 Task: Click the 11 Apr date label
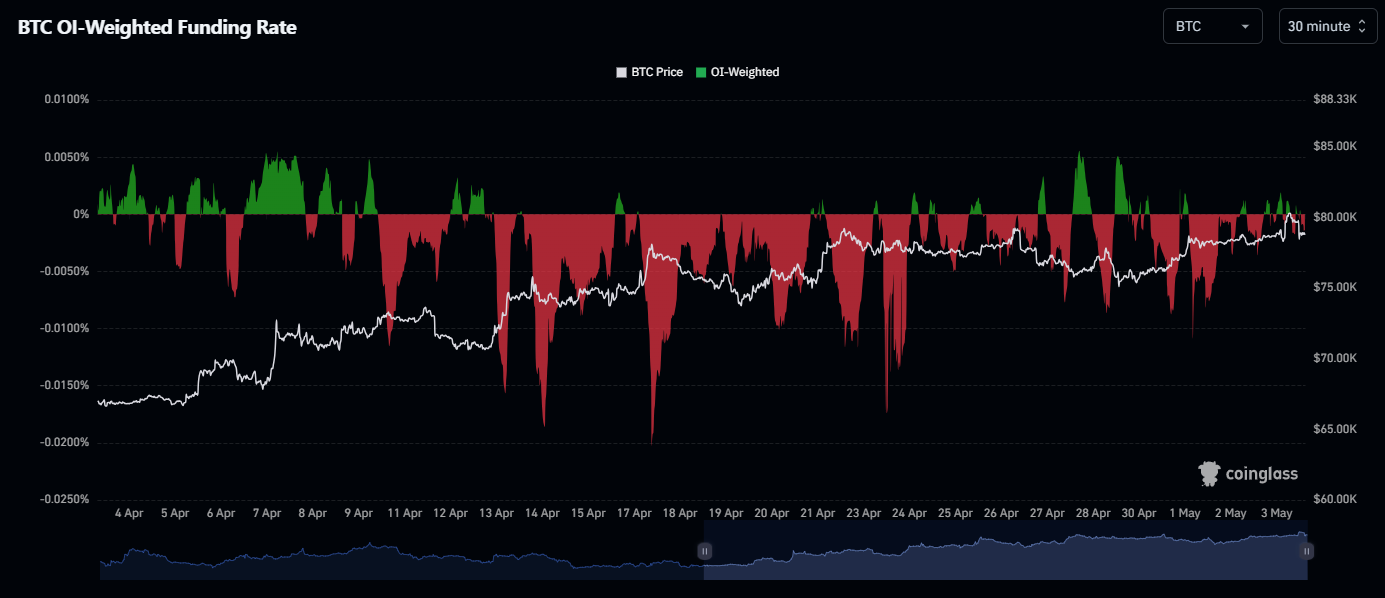404,513
